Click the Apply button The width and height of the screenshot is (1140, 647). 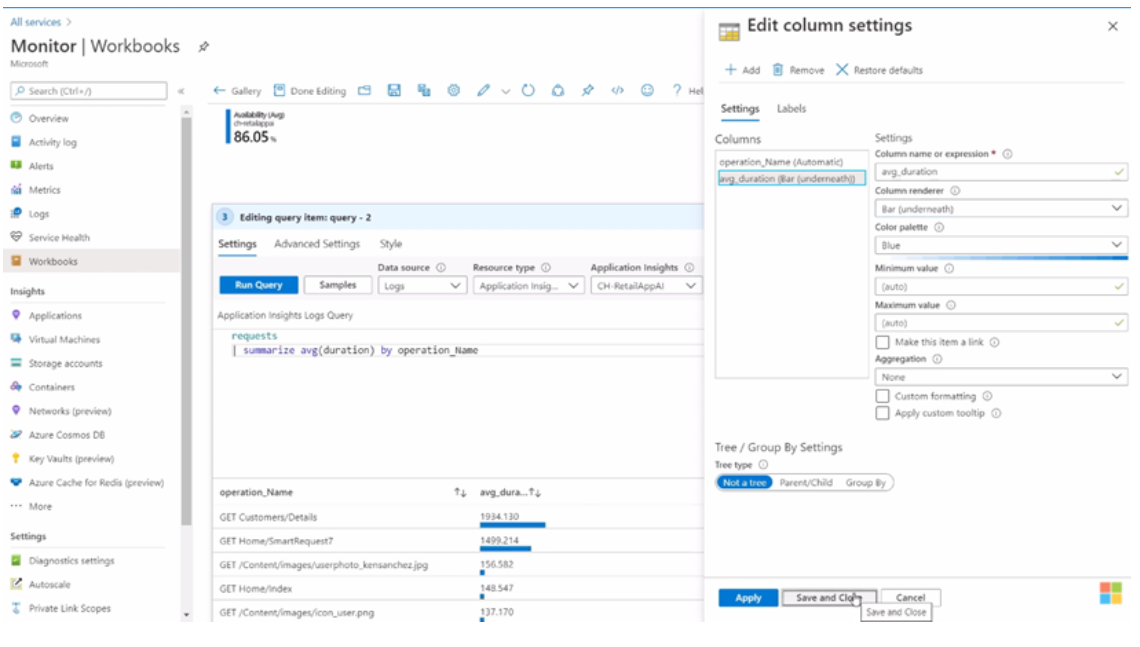[x=748, y=598]
